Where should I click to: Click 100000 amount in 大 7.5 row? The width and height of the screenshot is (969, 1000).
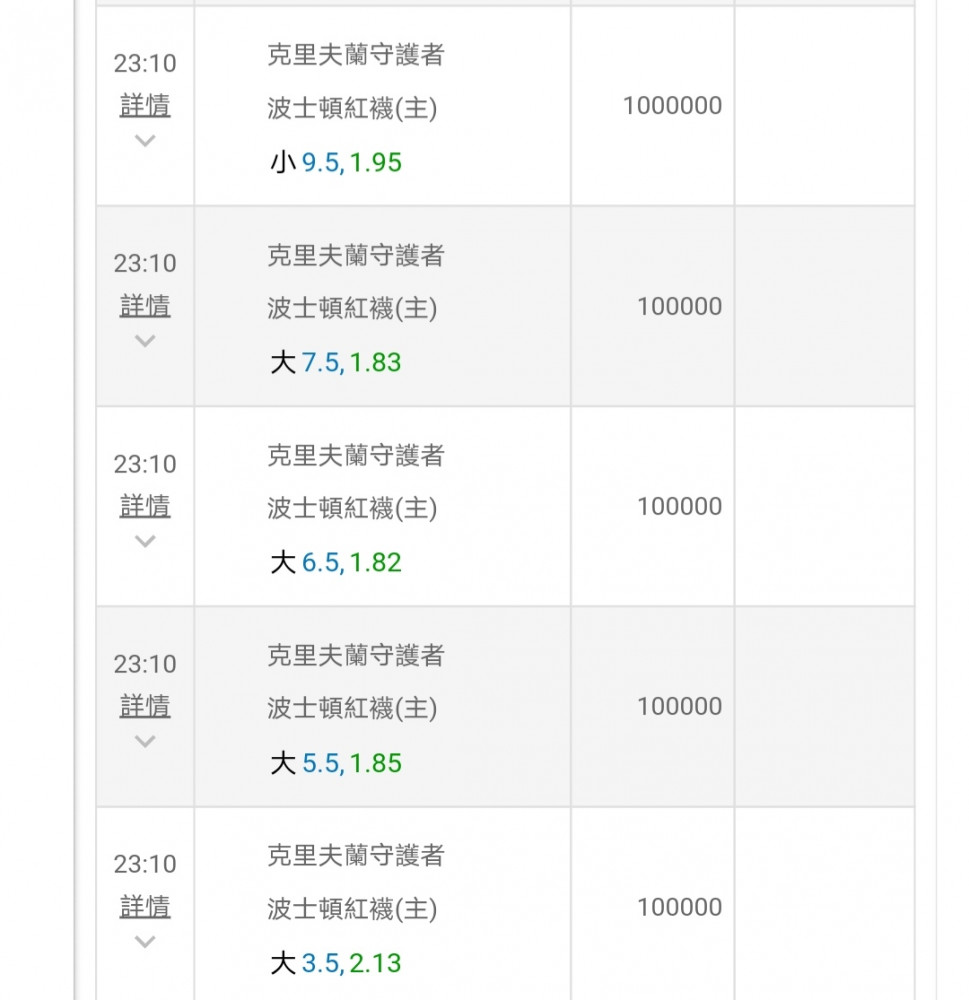point(679,306)
